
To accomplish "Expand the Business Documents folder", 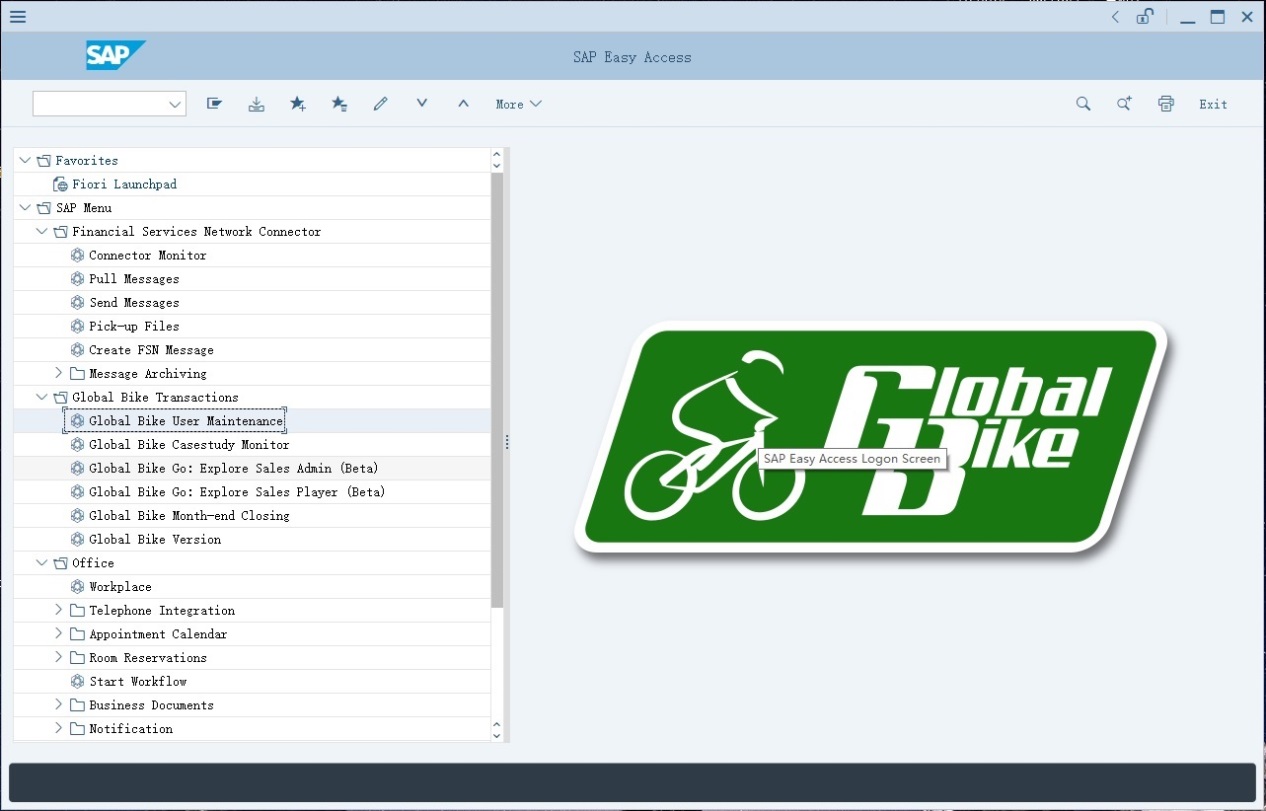I will pyautogui.click(x=59, y=705).
